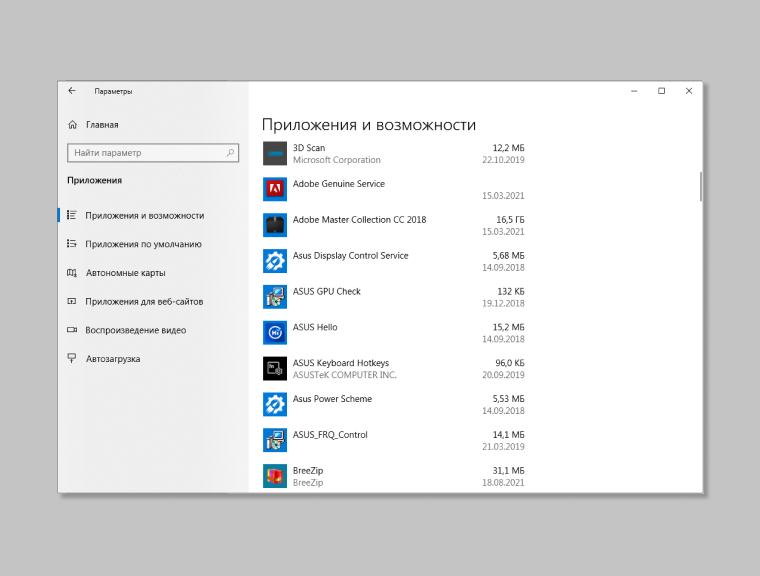Click the Приложения и возможности page heading
This screenshot has height=576, width=760.
[369, 125]
